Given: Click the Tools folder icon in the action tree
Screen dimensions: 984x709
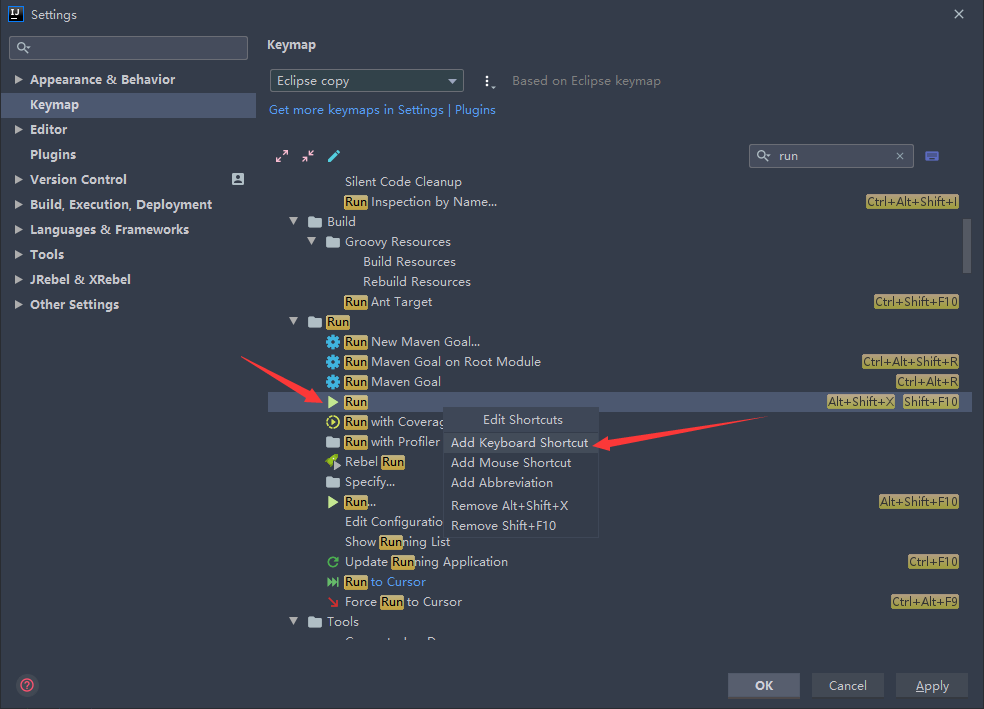Looking at the screenshot, I should pos(315,622).
